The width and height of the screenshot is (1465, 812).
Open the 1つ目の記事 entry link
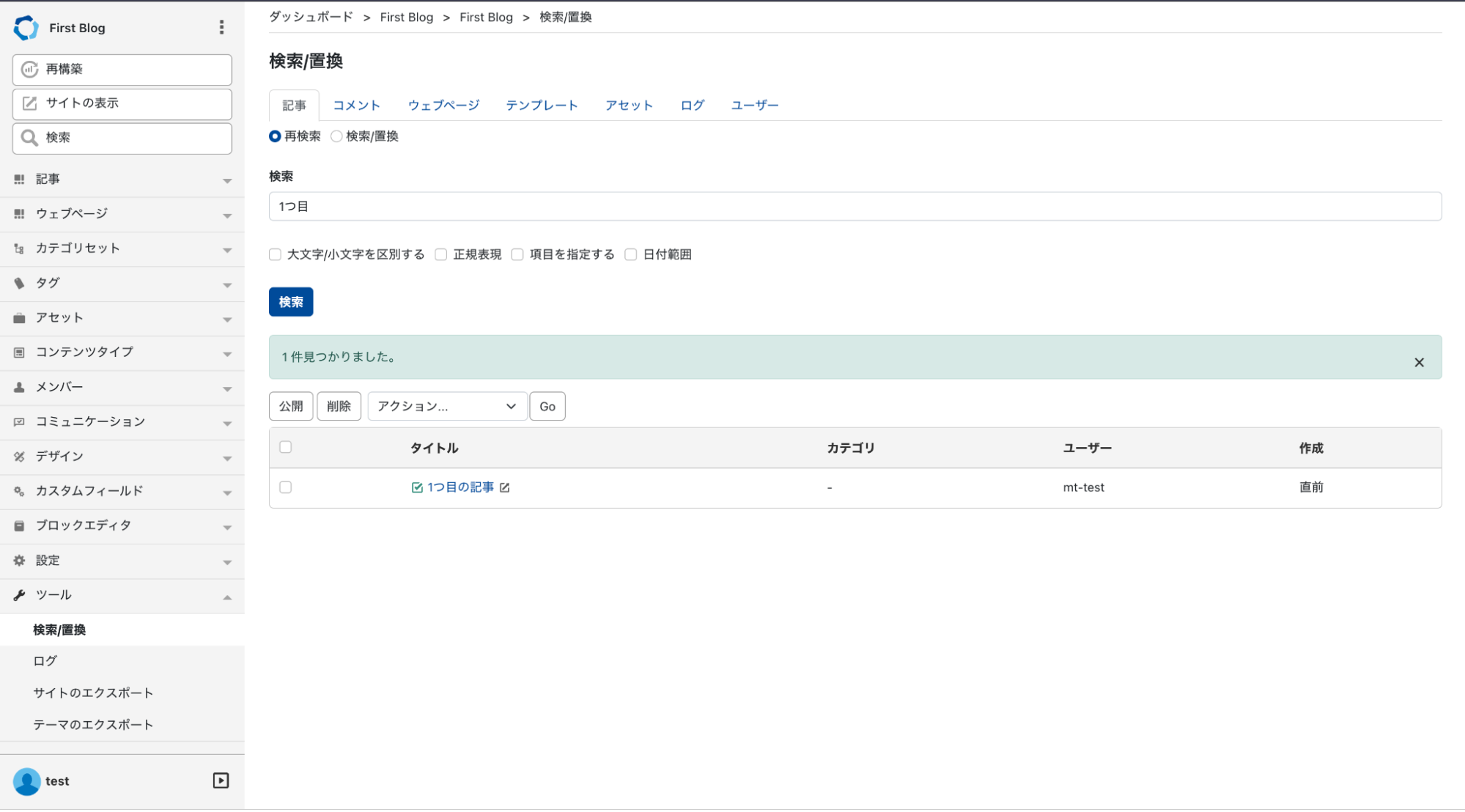coord(461,487)
